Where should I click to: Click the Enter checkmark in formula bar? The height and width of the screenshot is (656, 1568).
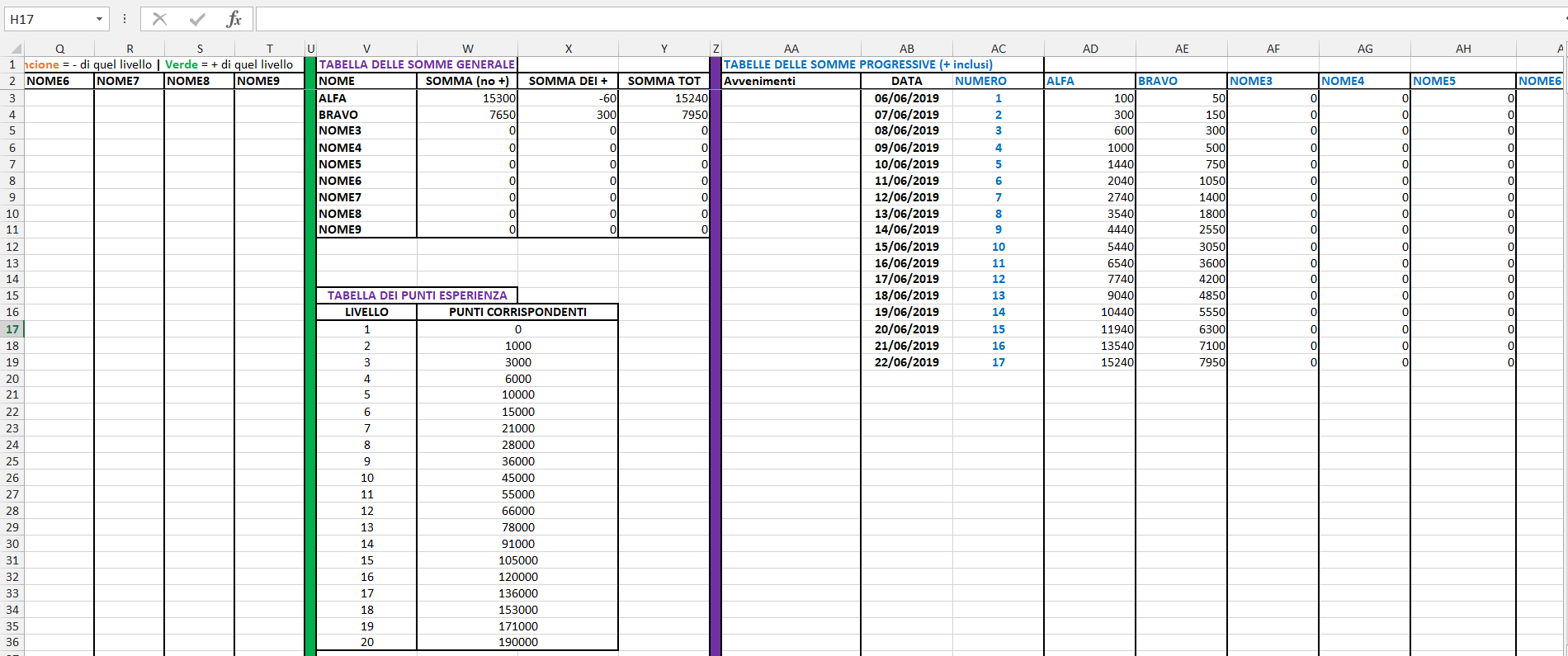click(197, 19)
